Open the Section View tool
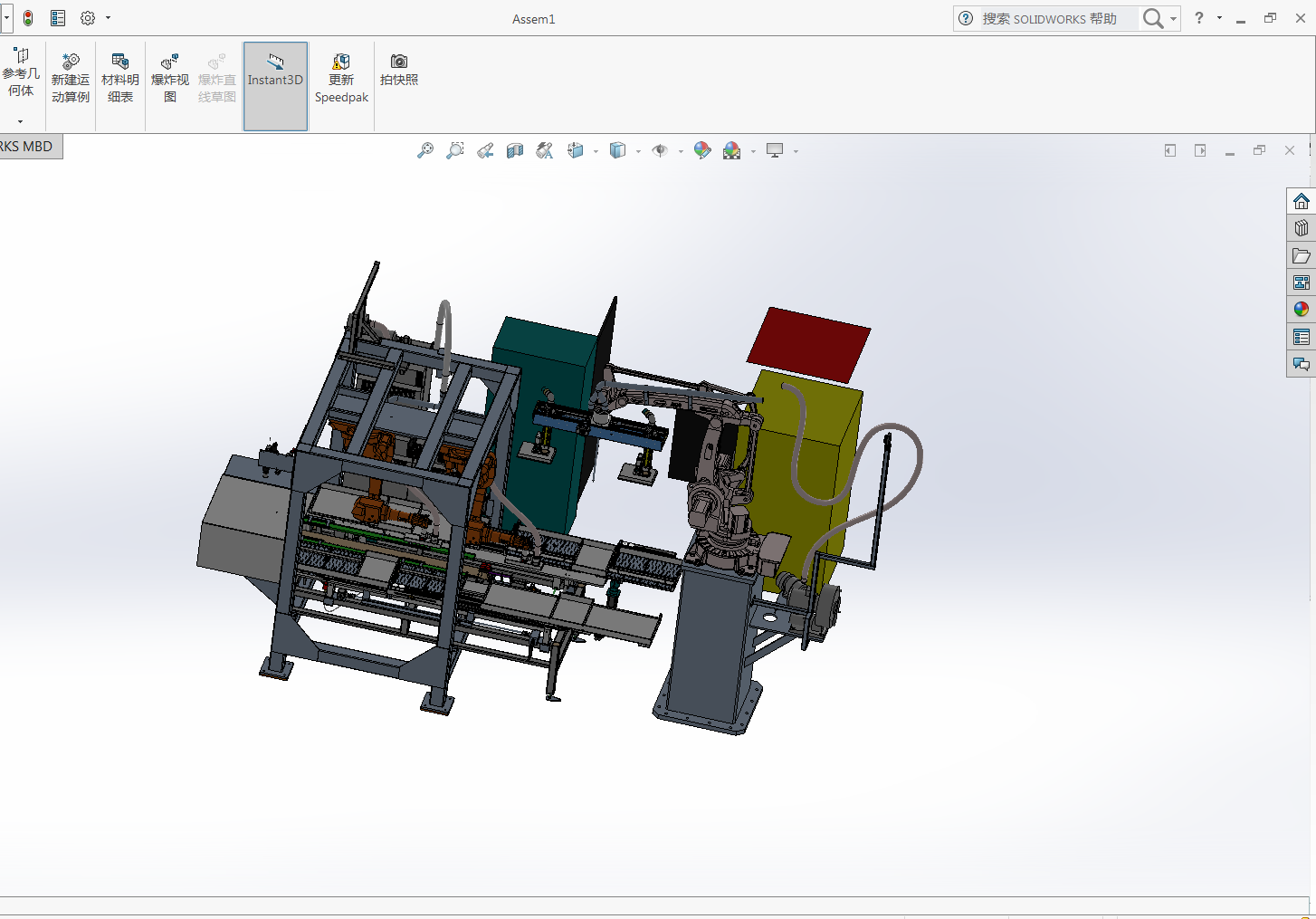 click(x=515, y=151)
